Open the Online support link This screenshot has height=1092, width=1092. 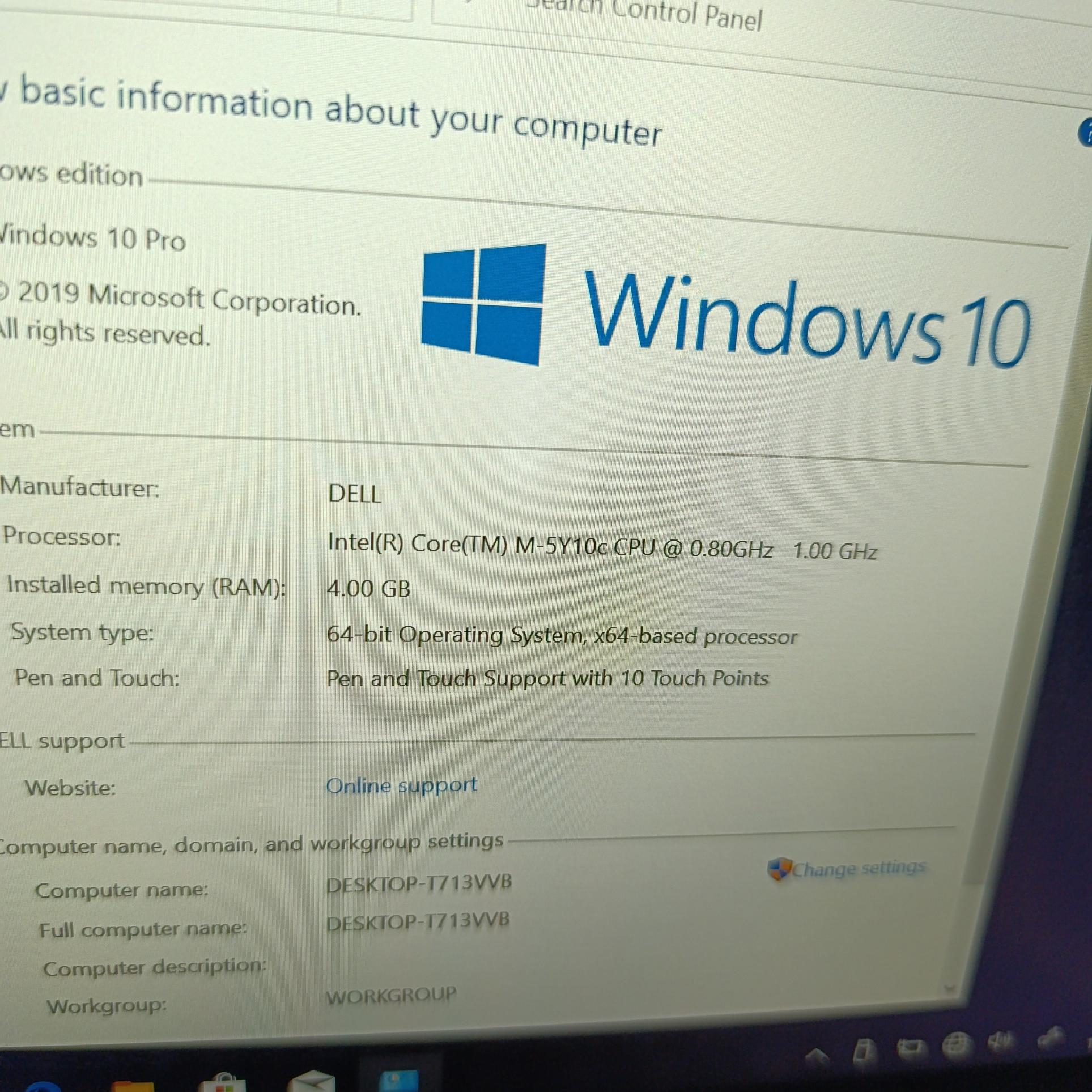(x=401, y=785)
